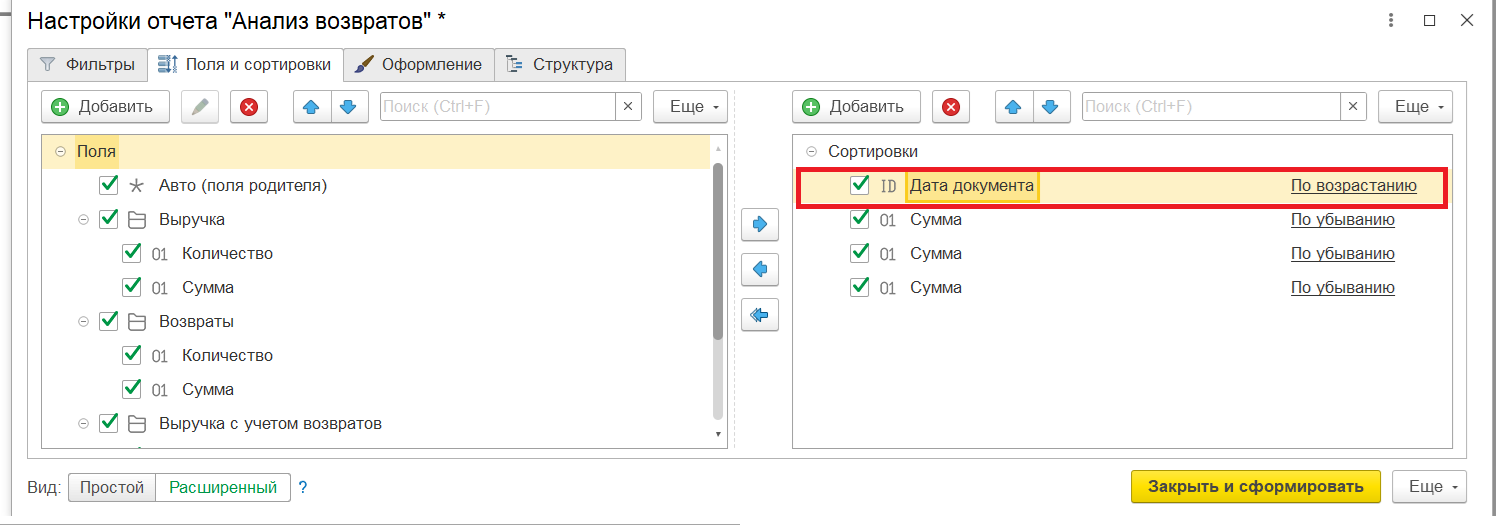Collapse the Сортировки tree root
Screen dimensions: 1496x525
[811, 152]
